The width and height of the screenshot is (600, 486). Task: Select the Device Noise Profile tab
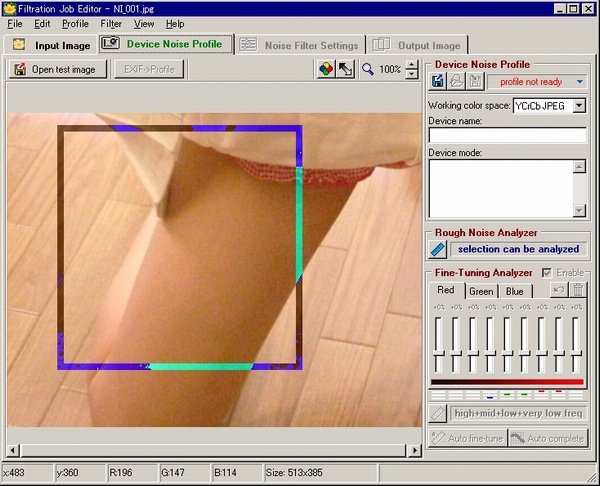166,44
